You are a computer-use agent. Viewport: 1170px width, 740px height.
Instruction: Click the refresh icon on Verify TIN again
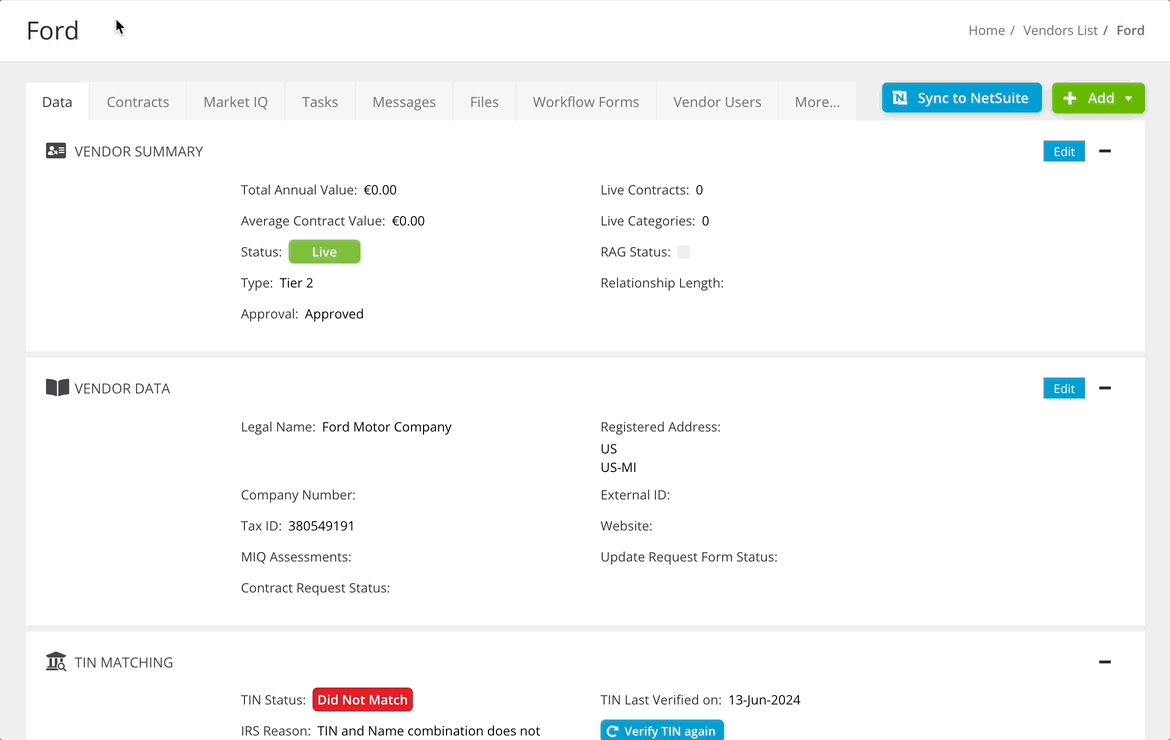pyautogui.click(x=613, y=731)
